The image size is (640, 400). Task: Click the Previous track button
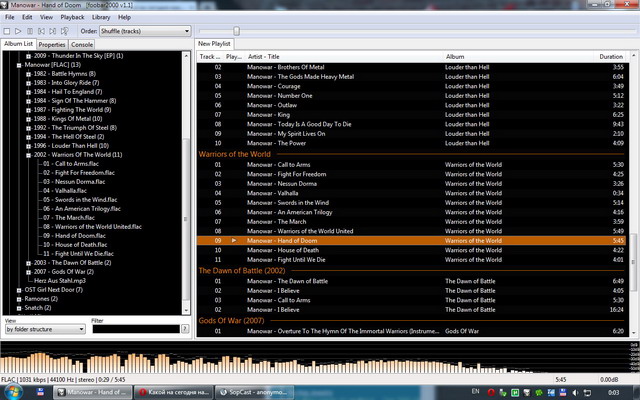(x=41, y=31)
